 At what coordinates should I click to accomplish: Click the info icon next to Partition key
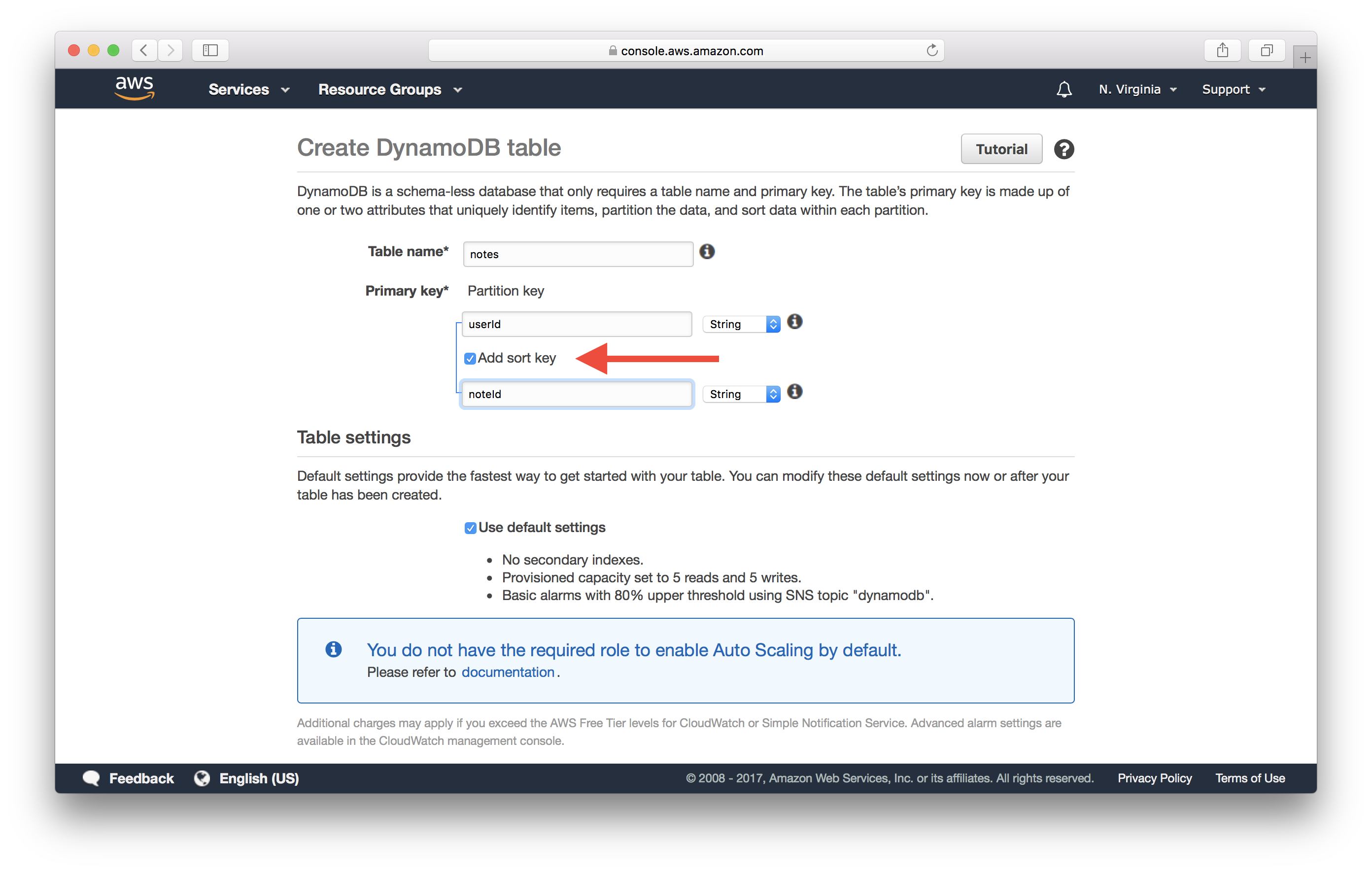794,322
